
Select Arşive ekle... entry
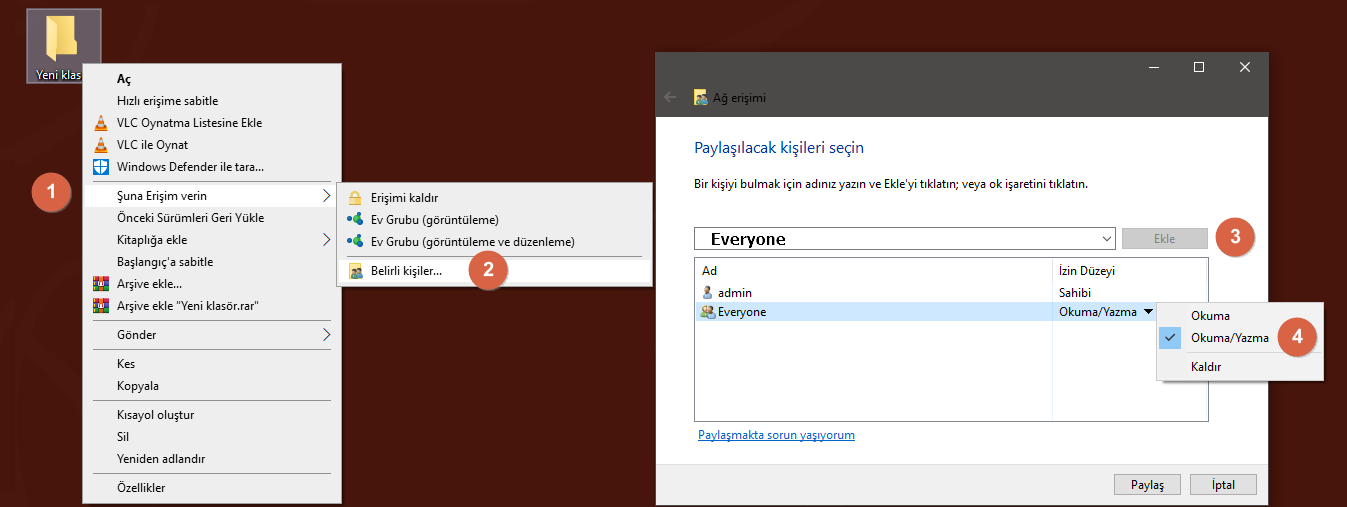coord(213,284)
